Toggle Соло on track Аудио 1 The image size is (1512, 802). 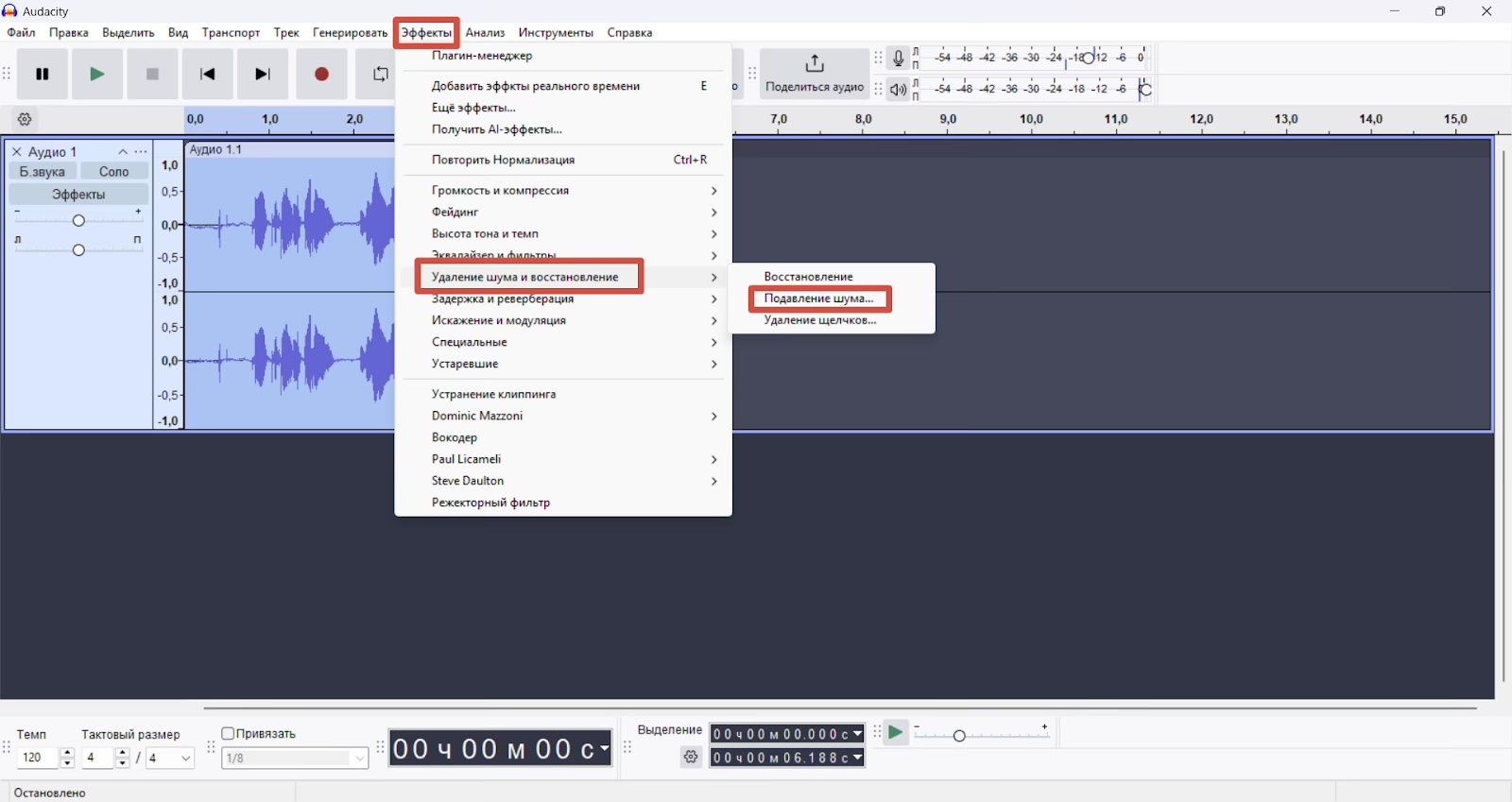point(114,172)
